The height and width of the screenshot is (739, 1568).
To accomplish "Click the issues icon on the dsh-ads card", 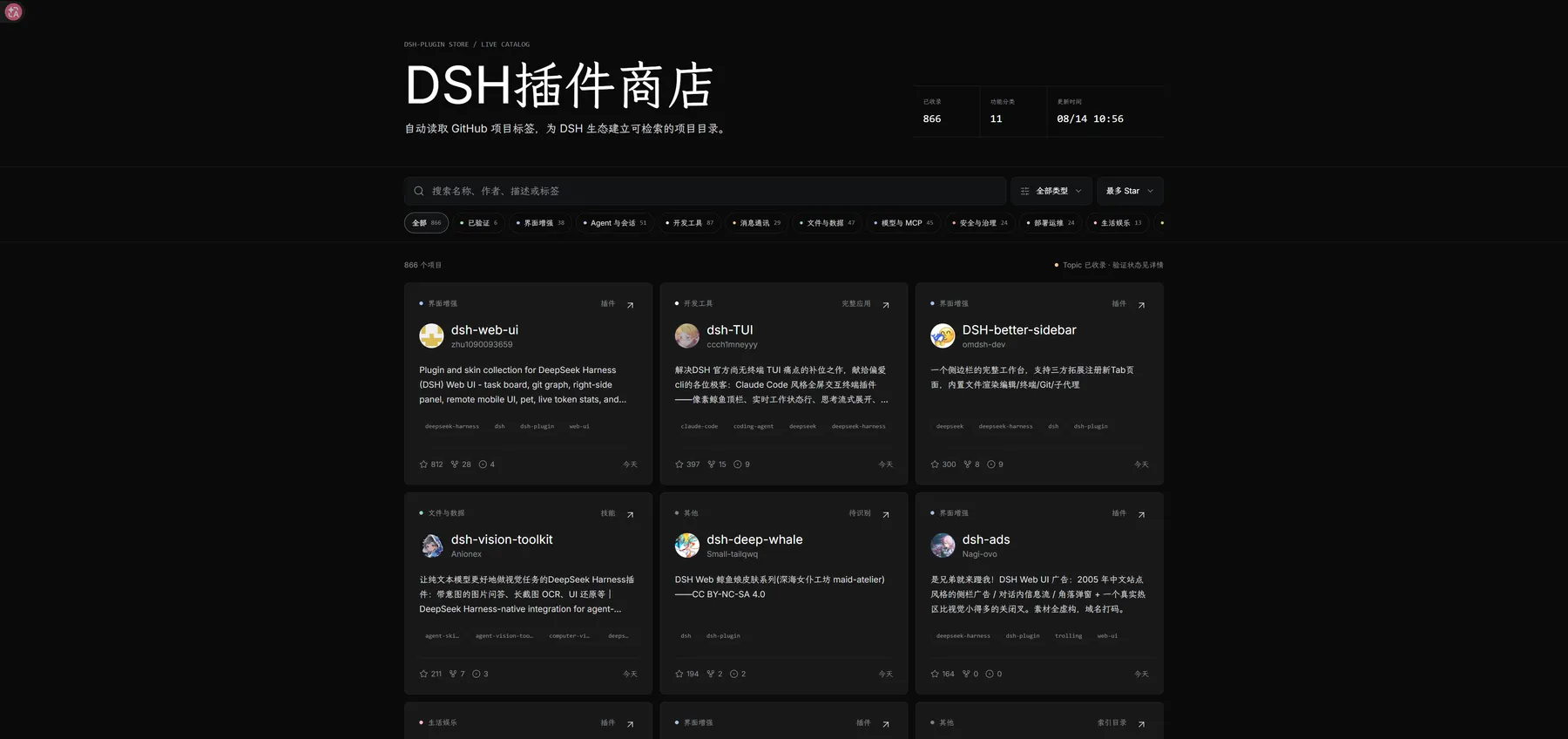I will tap(990, 674).
